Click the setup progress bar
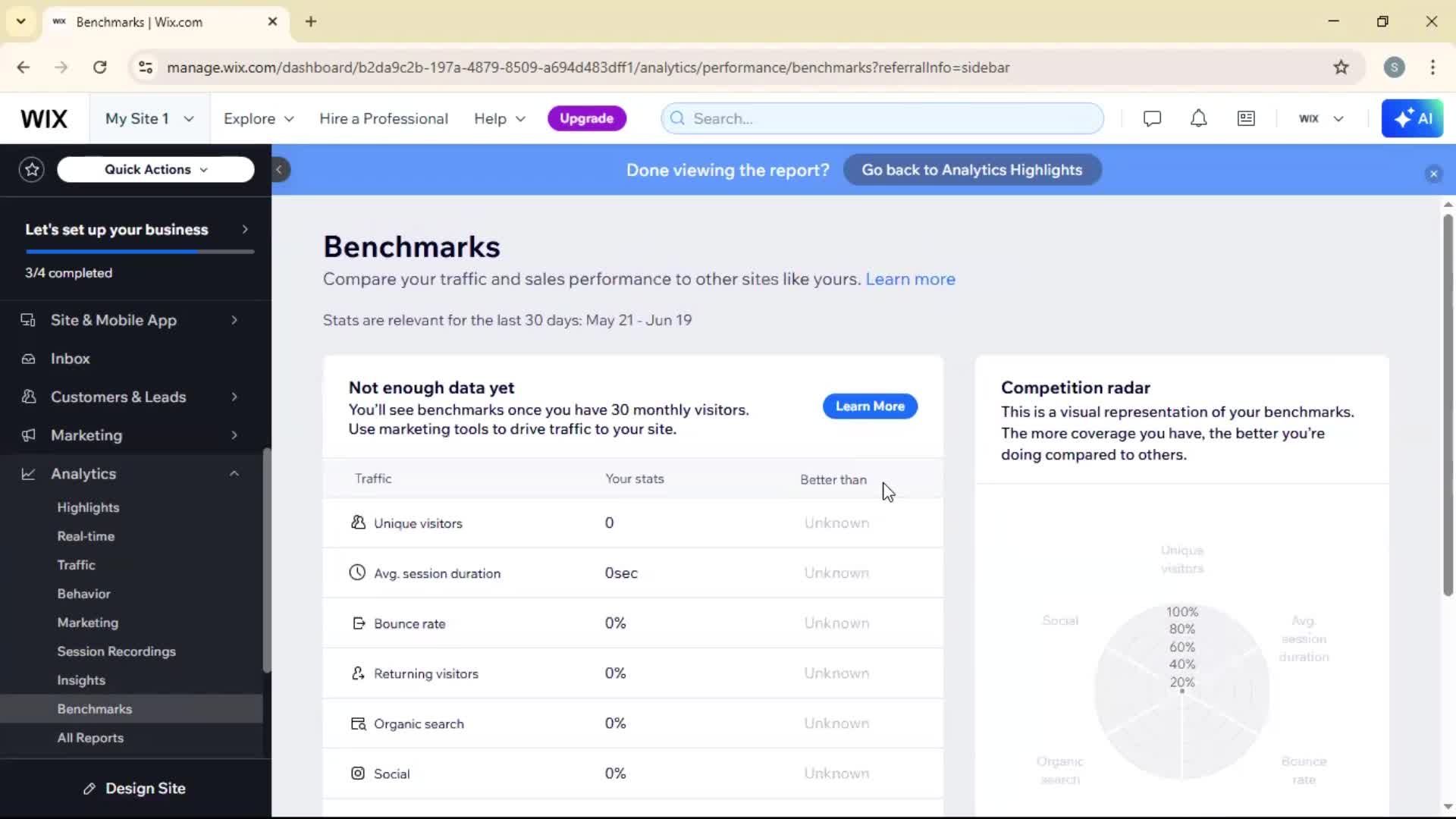 click(140, 251)
